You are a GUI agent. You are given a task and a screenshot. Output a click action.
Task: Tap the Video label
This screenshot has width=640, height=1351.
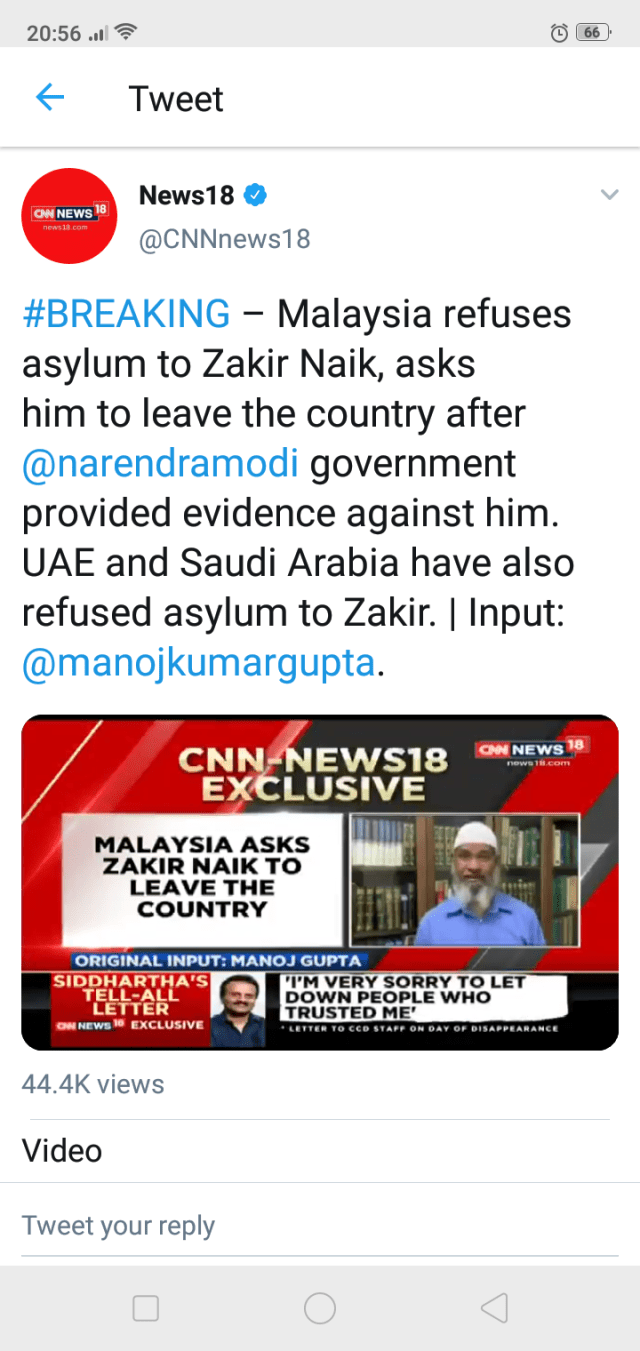(62, 1150)
